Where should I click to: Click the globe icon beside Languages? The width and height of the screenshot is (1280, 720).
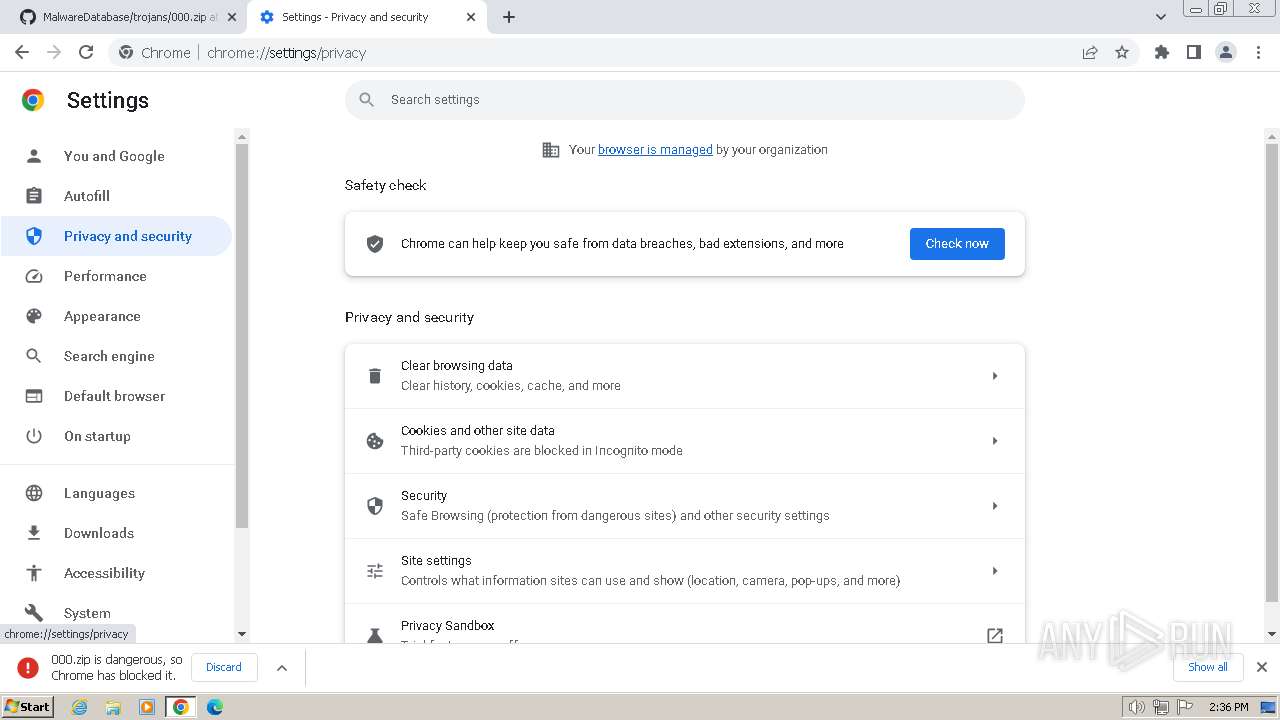click(34, 493)
